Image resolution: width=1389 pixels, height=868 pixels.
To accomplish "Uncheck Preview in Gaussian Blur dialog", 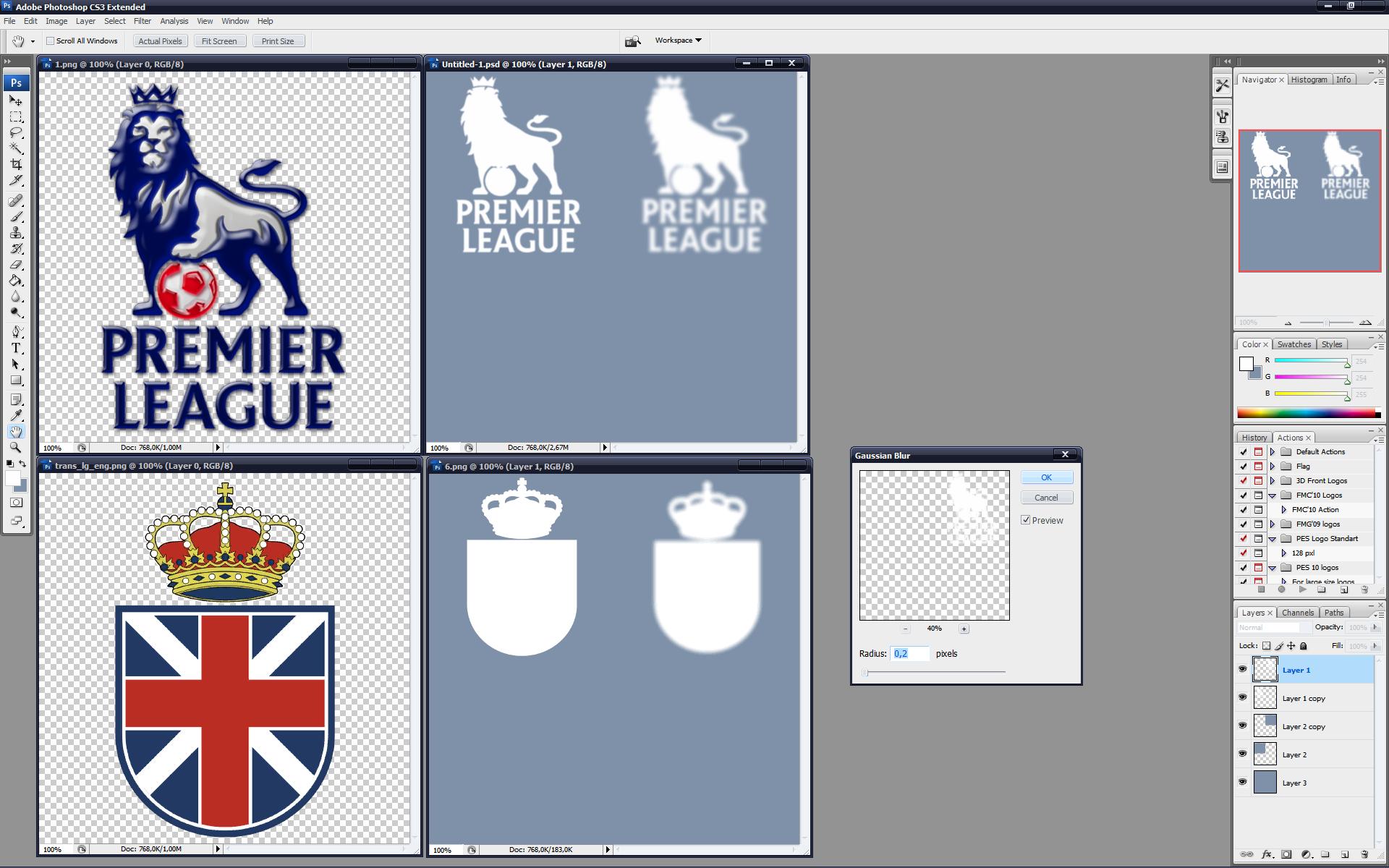I will tap(1026, 520).
